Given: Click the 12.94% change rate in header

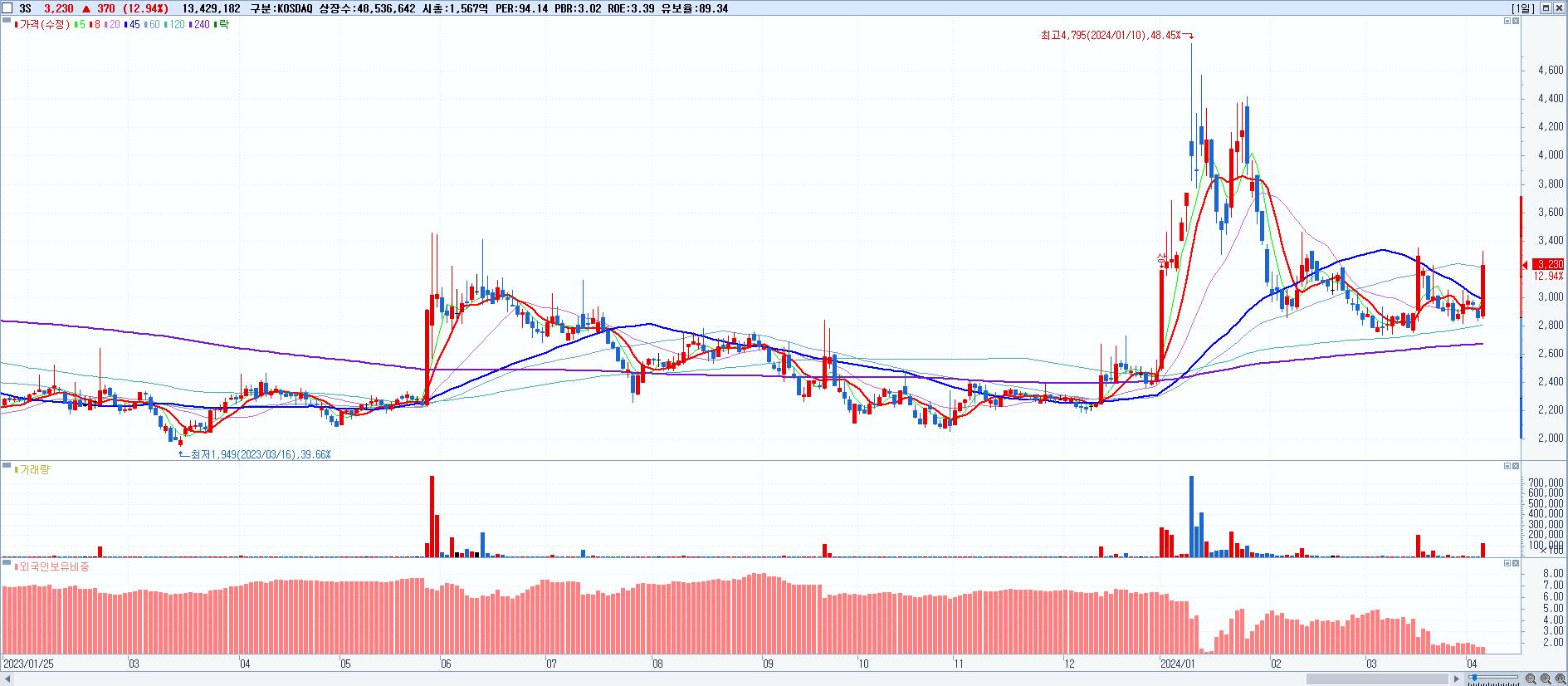Looking at the screenshot, I should 145,8.
